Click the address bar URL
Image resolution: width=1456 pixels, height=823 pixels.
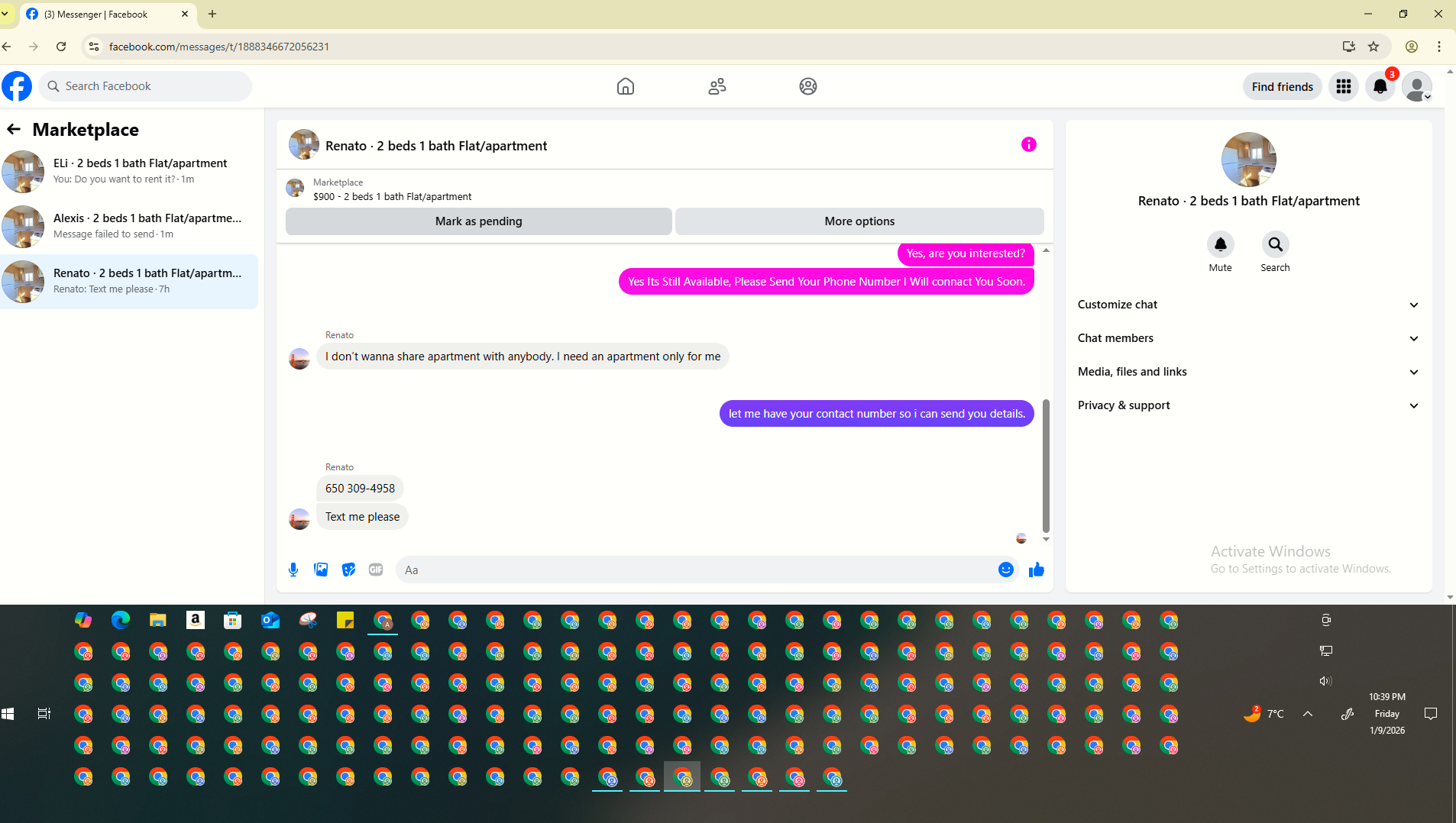click(219, 47)
